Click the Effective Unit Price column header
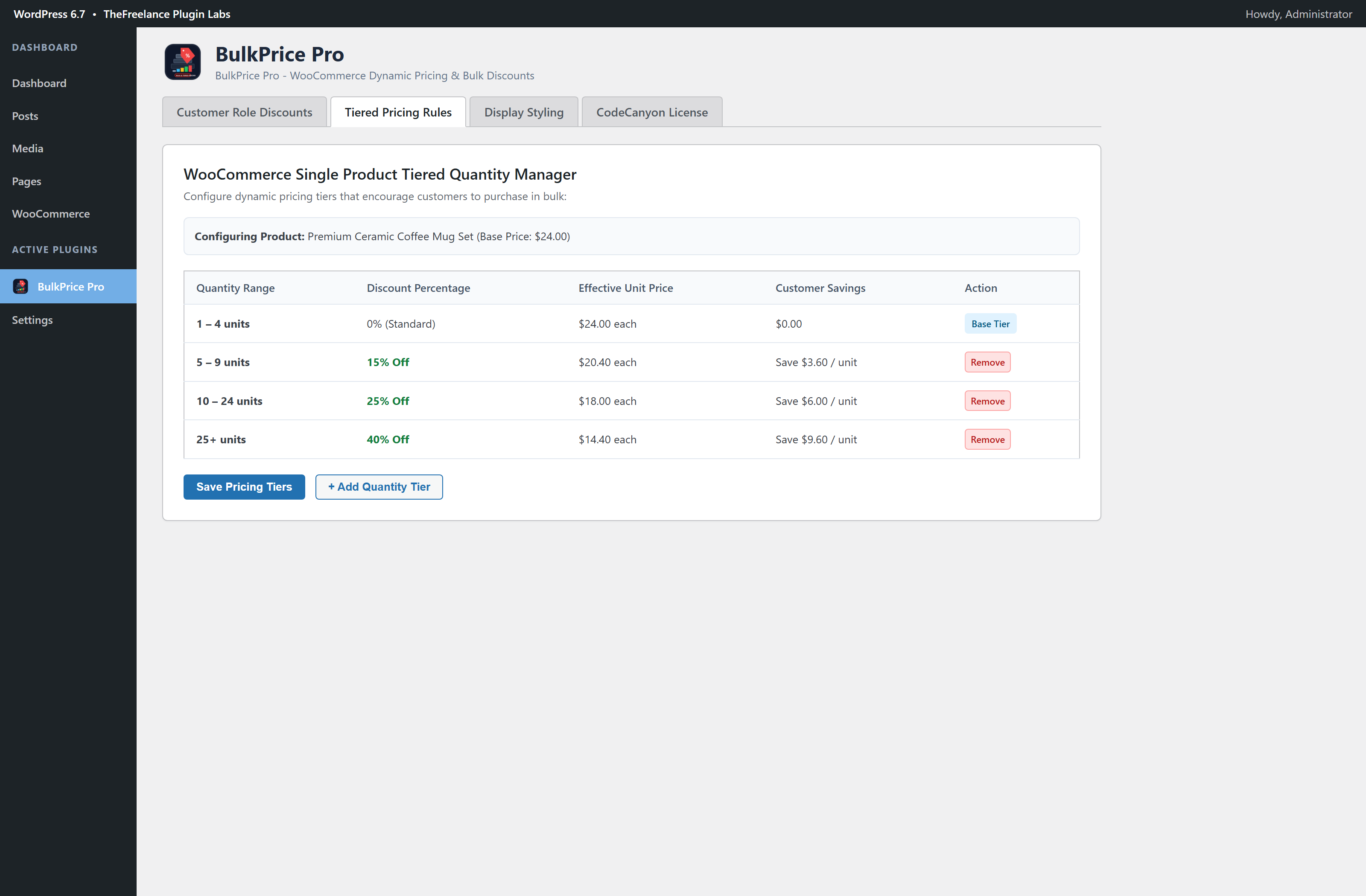 click(626, 288)
